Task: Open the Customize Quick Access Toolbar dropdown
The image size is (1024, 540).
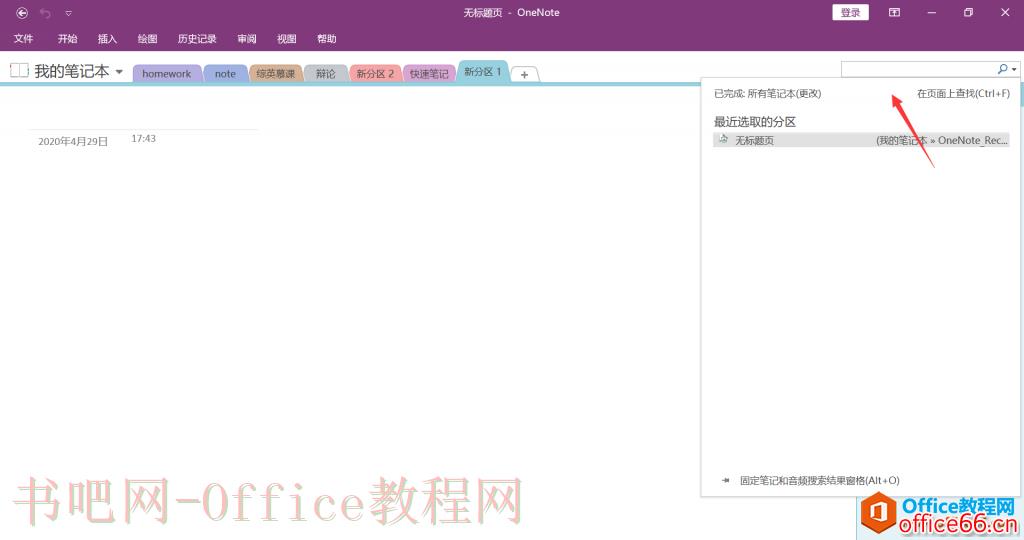Action: click(69, 13)
